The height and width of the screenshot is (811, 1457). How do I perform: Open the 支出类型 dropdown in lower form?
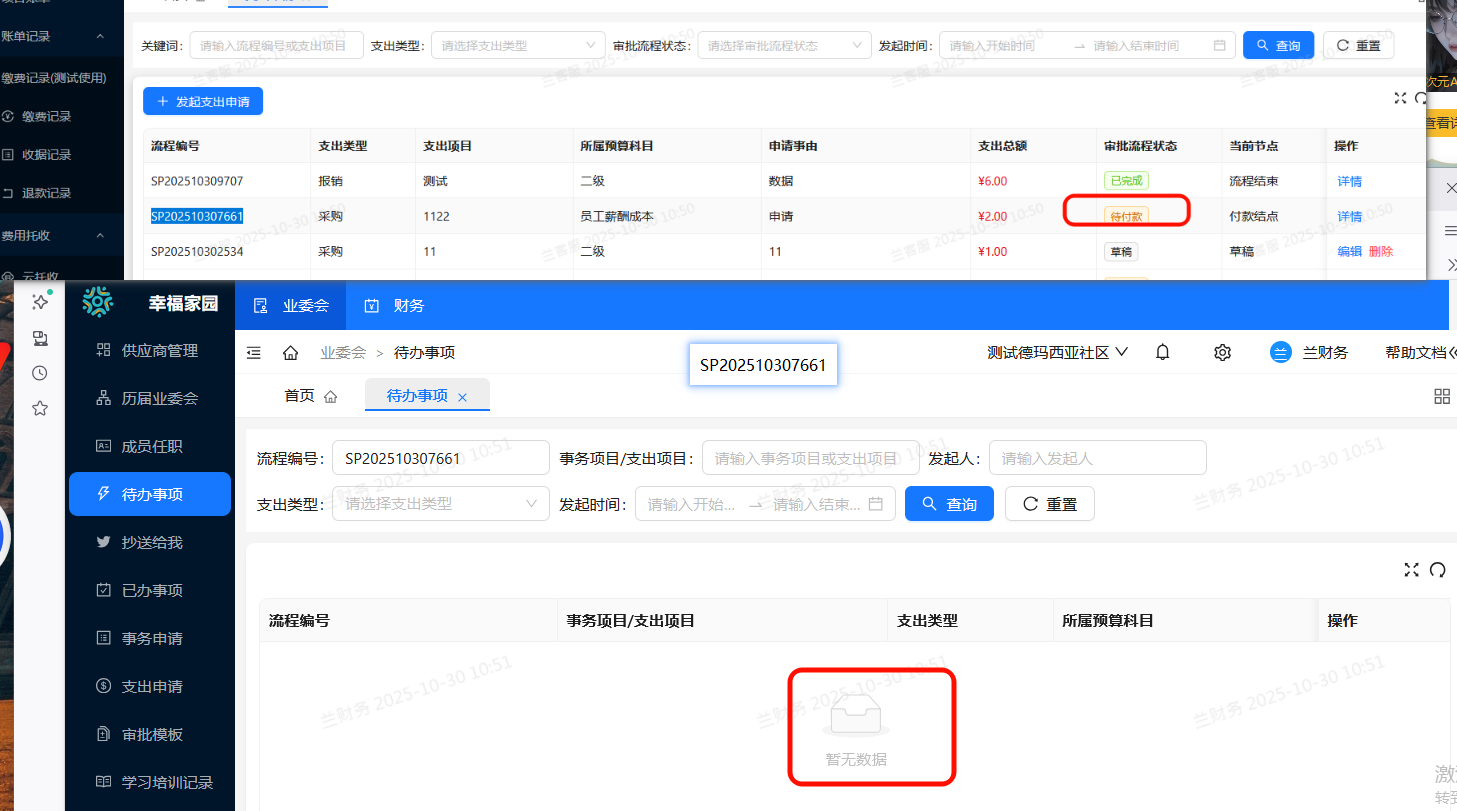point(441,504)
